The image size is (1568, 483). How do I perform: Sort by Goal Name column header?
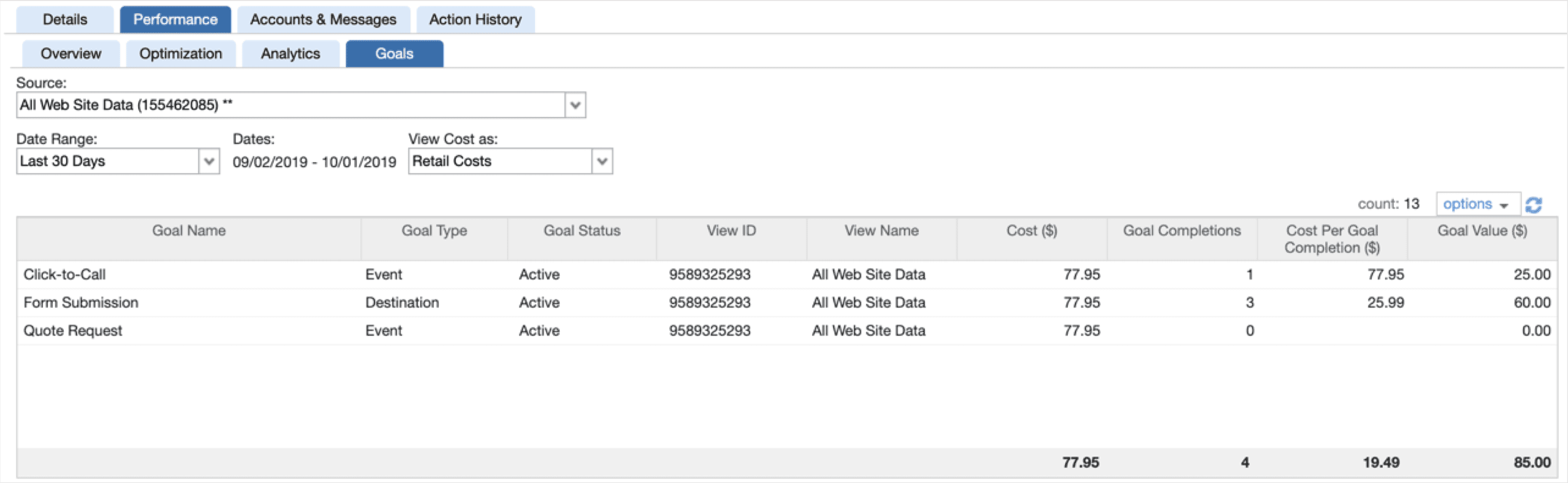pyautogui.click(x=189, y=239)
